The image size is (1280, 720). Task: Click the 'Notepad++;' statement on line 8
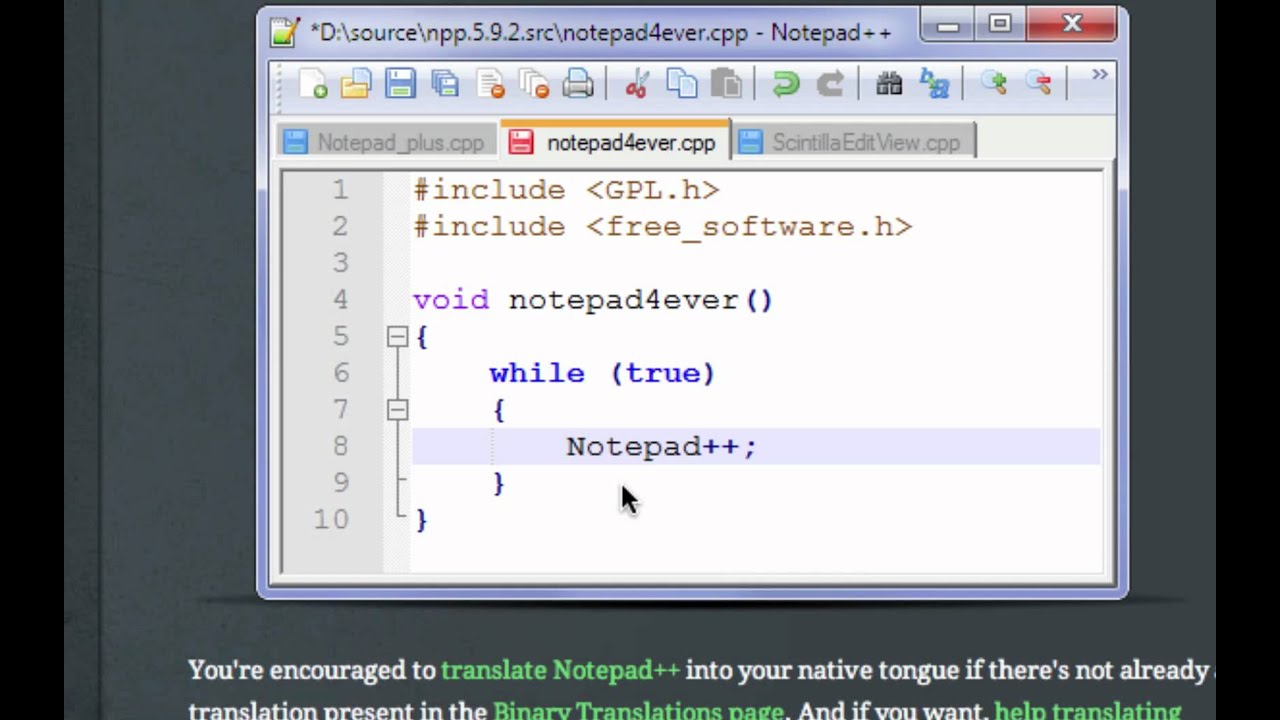[662, 446]
